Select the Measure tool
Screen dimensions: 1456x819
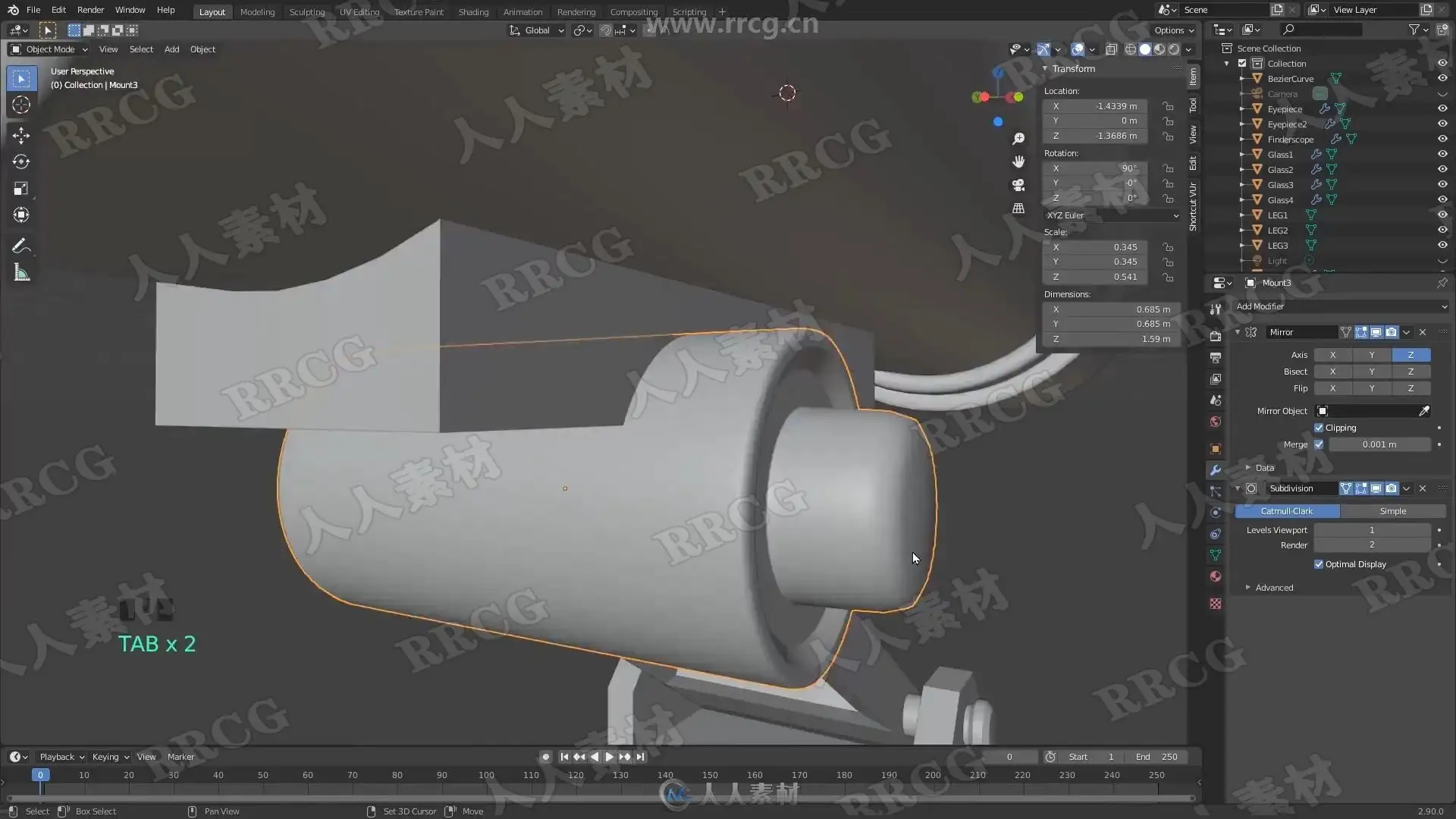21,273
